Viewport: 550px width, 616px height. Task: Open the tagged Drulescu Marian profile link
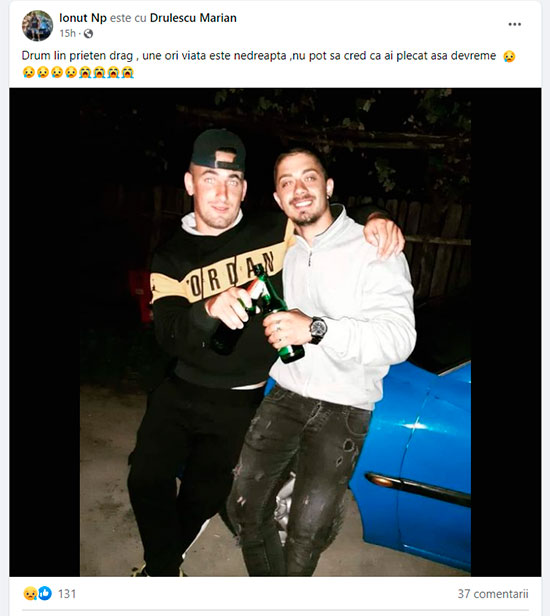tap(193, 18)
